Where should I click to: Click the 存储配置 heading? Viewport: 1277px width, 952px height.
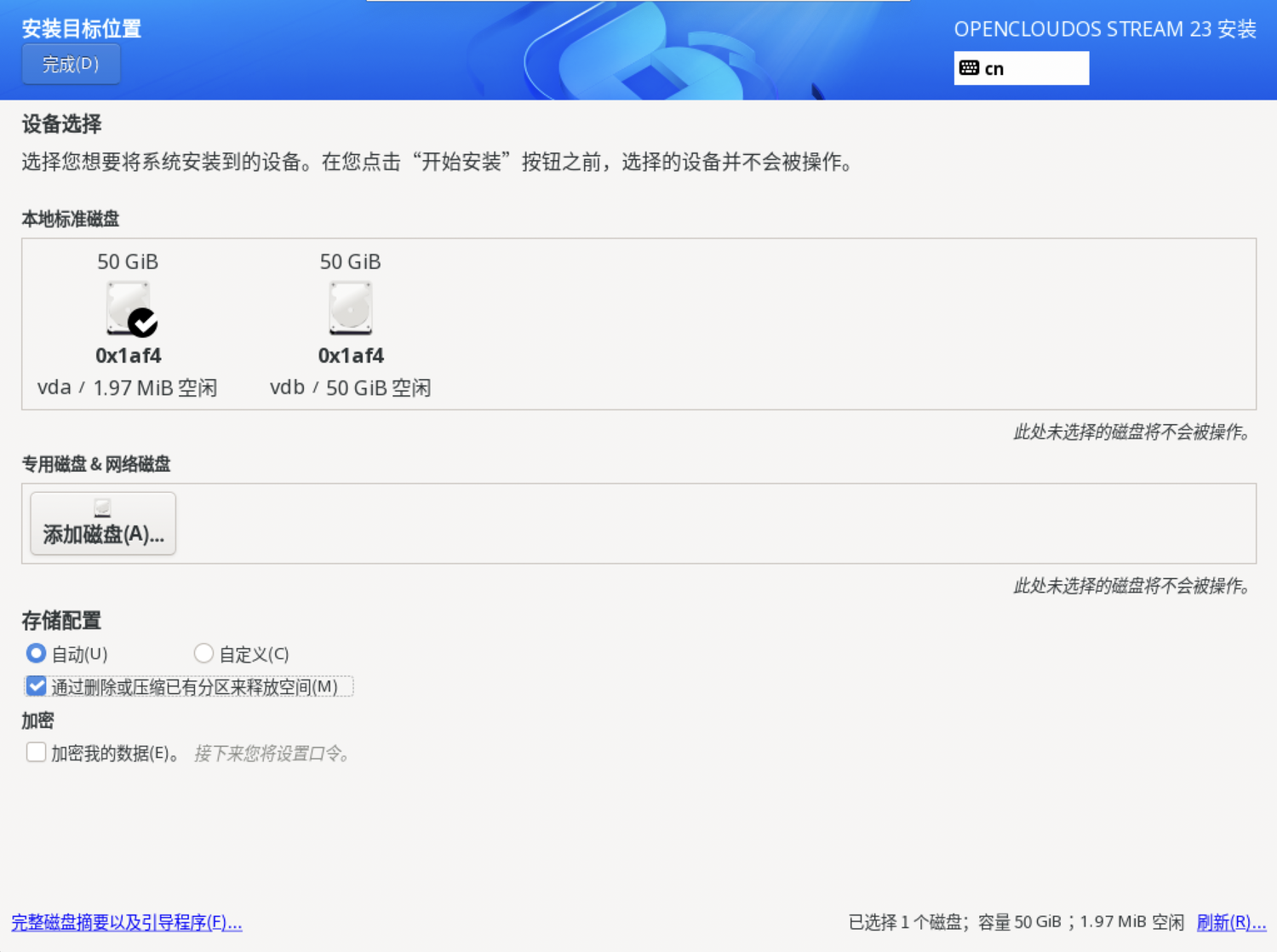pos(62,621)
